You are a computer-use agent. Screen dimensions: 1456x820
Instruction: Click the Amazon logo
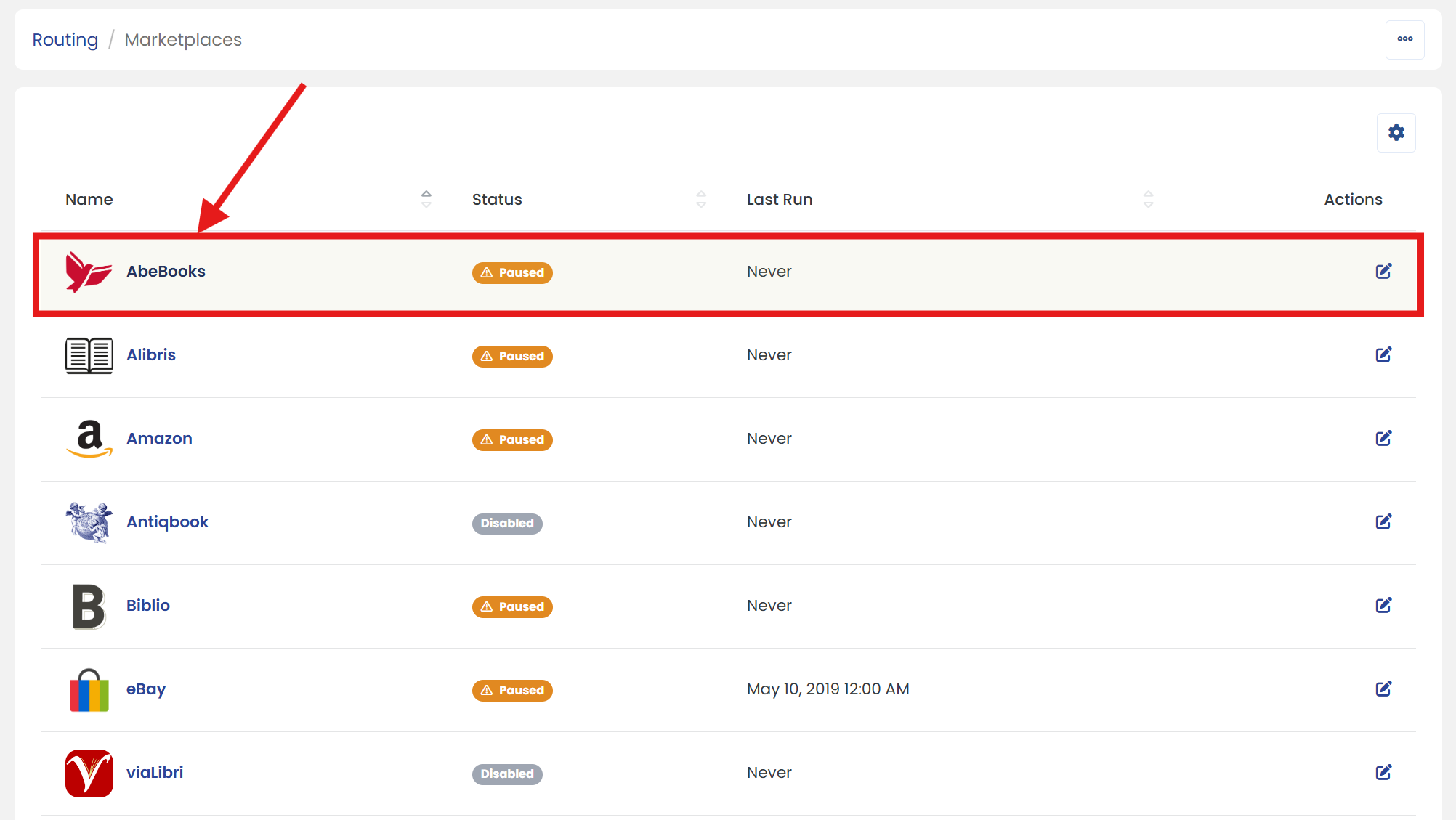89,439
